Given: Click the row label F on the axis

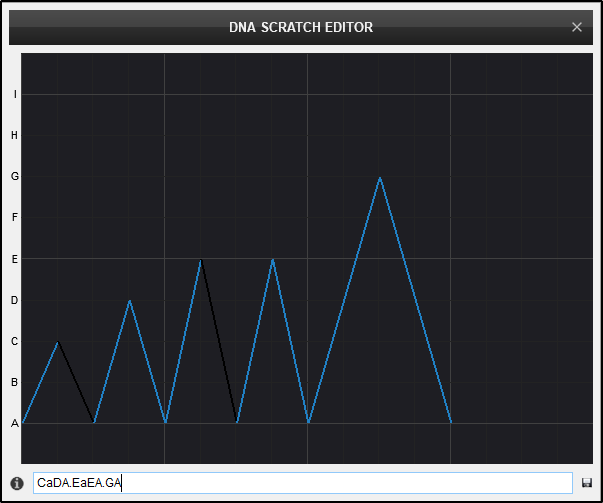Looking at the screenshot, I should (x=15, y=217).
